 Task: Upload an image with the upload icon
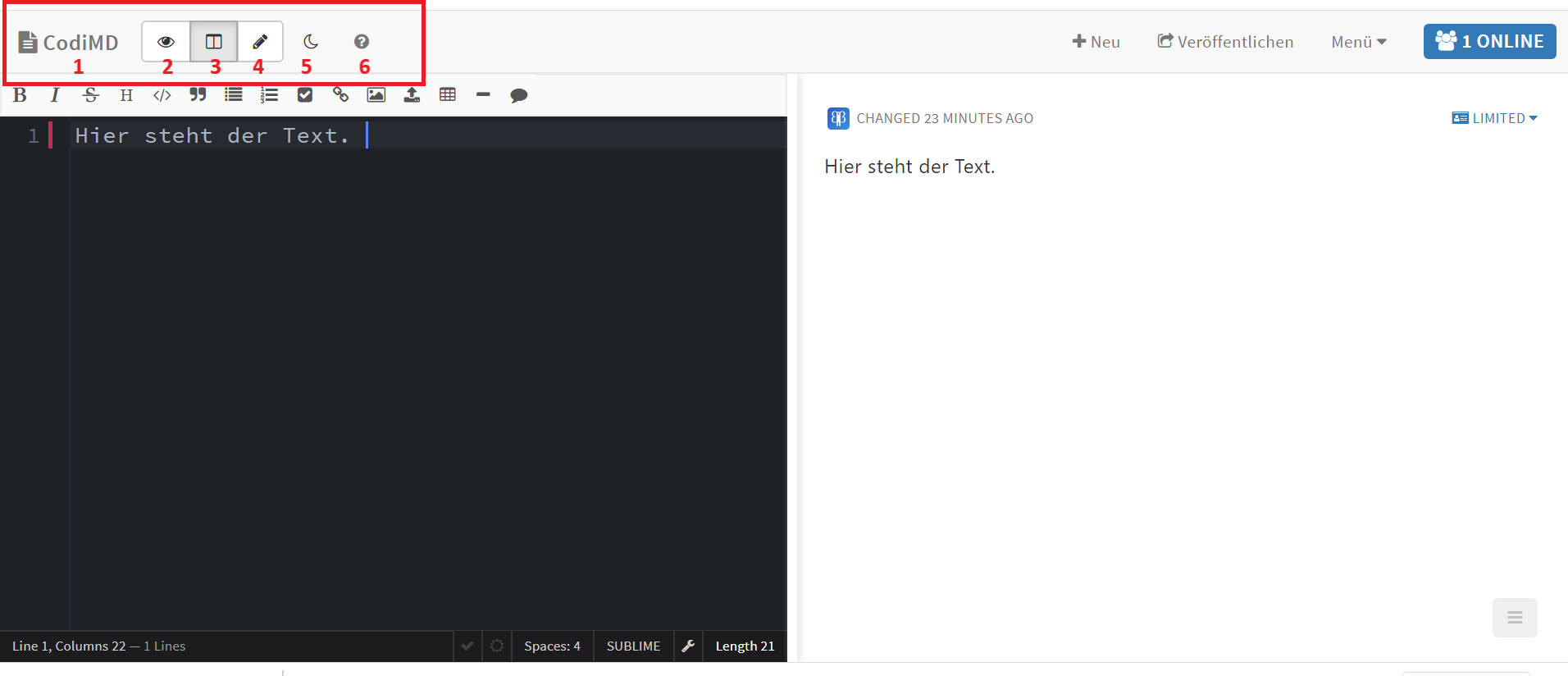click(412, 95)
